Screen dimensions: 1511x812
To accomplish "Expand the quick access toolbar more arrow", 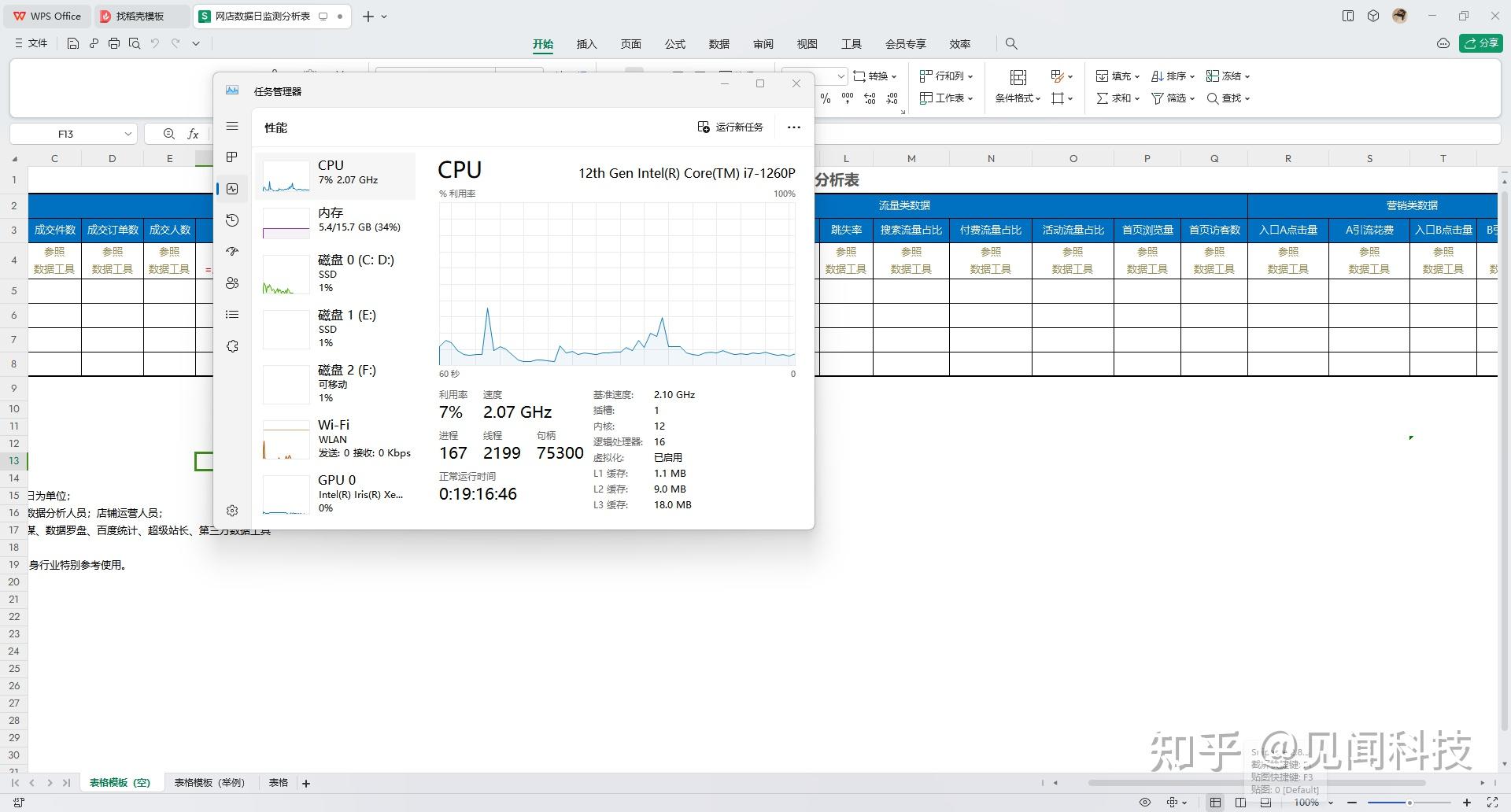I will 196,43.
